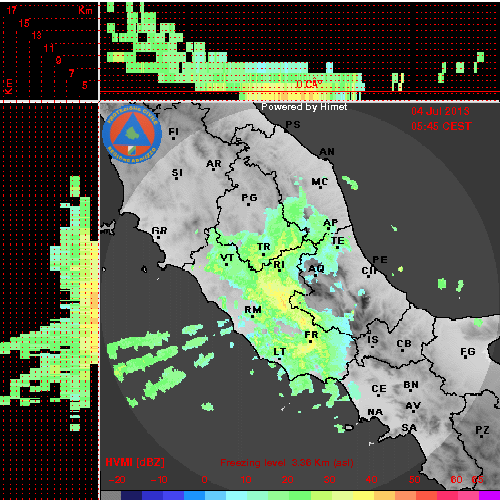Click the purple swatch ending the color bar
500x500 pixels.
[x=489, y=495]
